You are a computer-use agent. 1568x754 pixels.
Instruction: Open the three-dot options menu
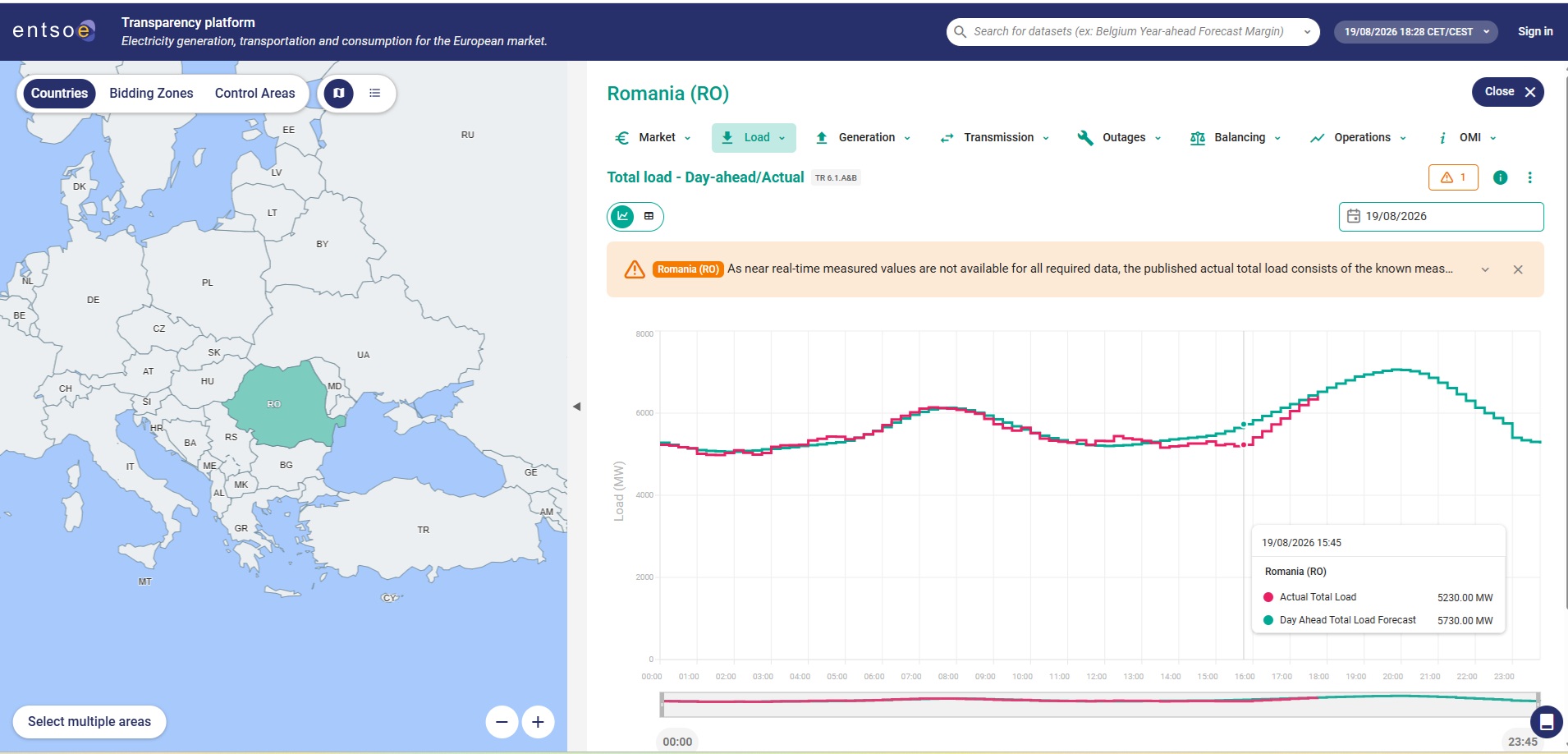tap(1529, 177)
